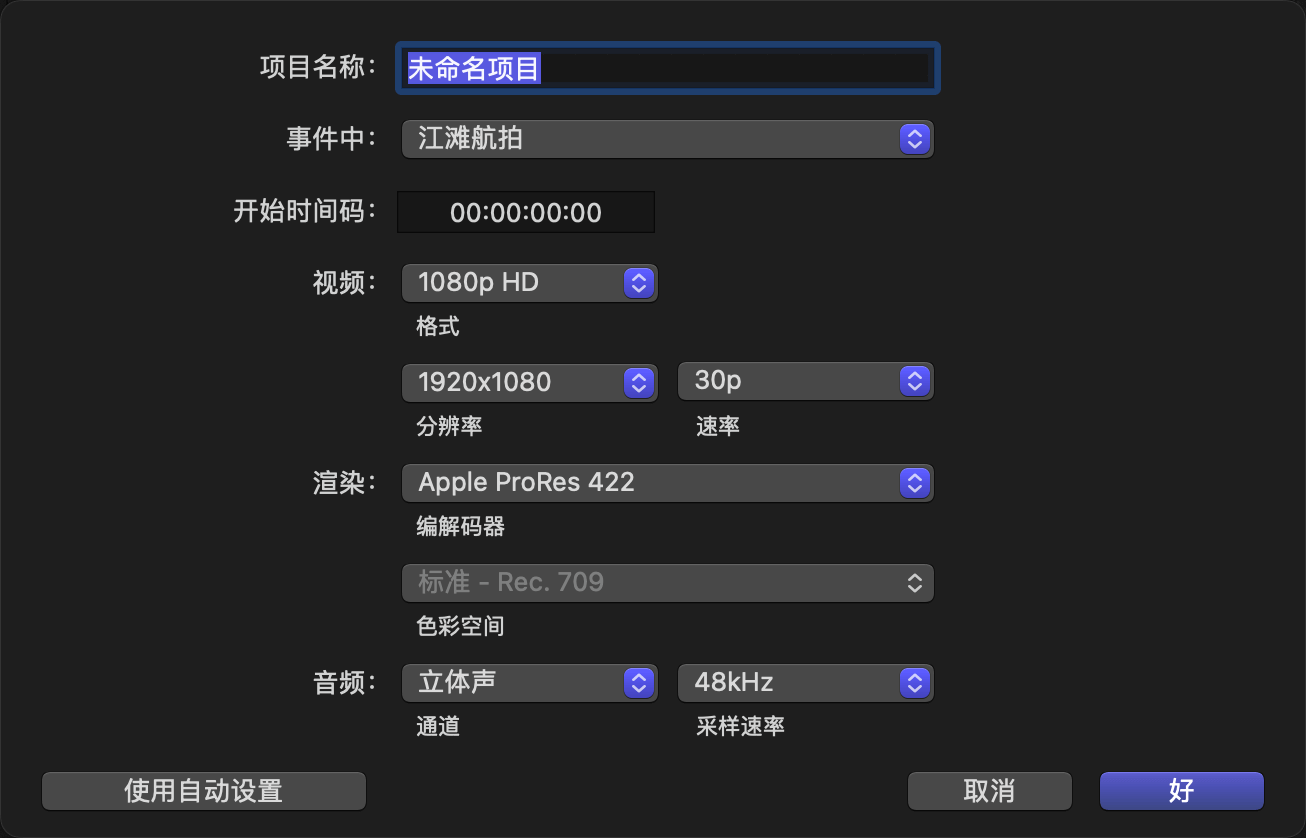Click the 开始时间码 label
The height and width of the screenshot is (838, 1306).
(x=304, y=211)
